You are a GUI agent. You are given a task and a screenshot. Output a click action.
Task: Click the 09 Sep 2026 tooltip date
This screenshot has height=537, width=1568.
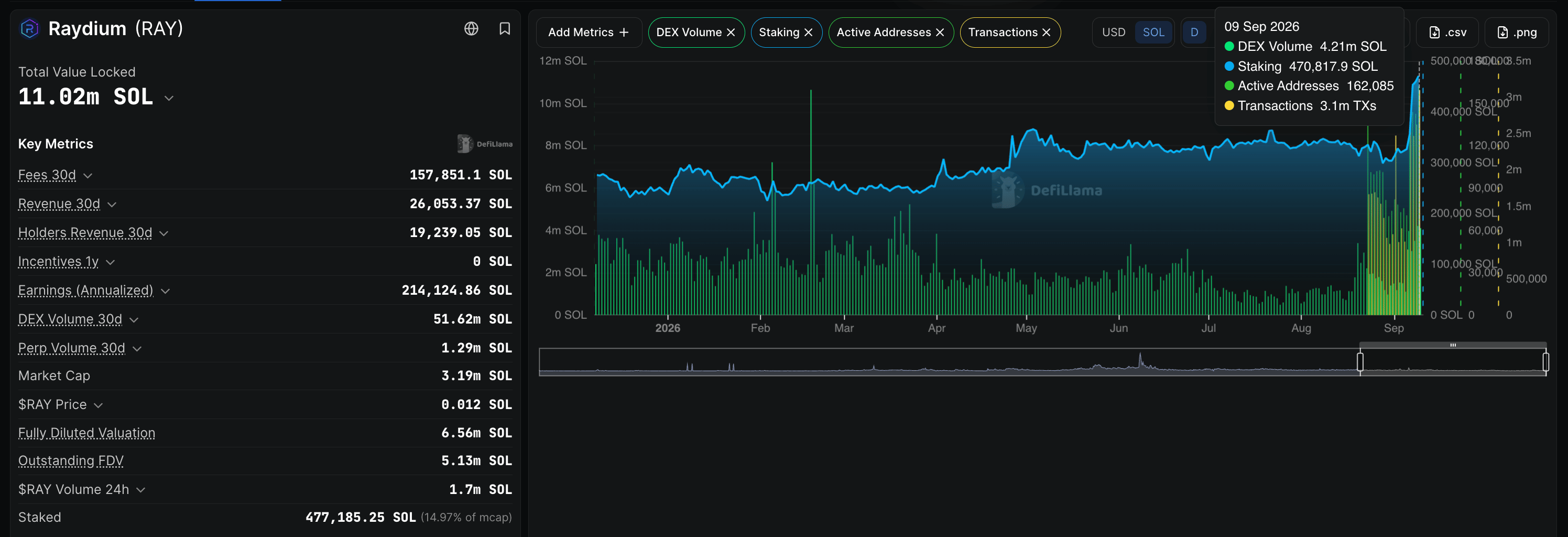coord(1262,27)
